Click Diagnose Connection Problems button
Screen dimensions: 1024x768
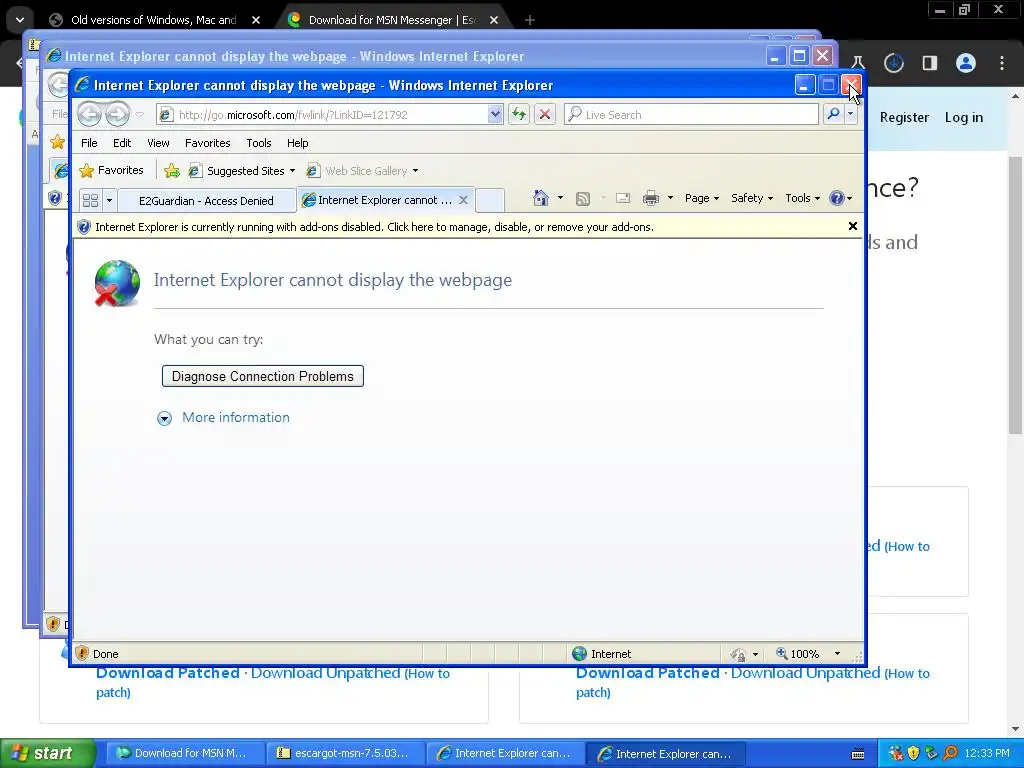click(263, 376)
